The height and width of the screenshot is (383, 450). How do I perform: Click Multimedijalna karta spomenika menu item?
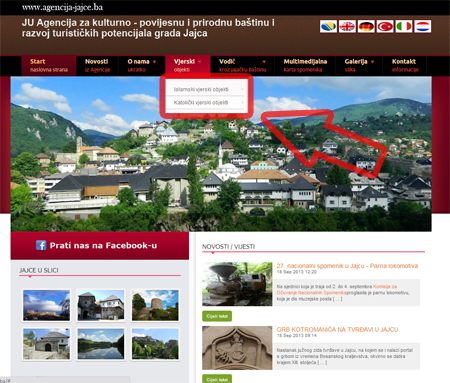305,66
